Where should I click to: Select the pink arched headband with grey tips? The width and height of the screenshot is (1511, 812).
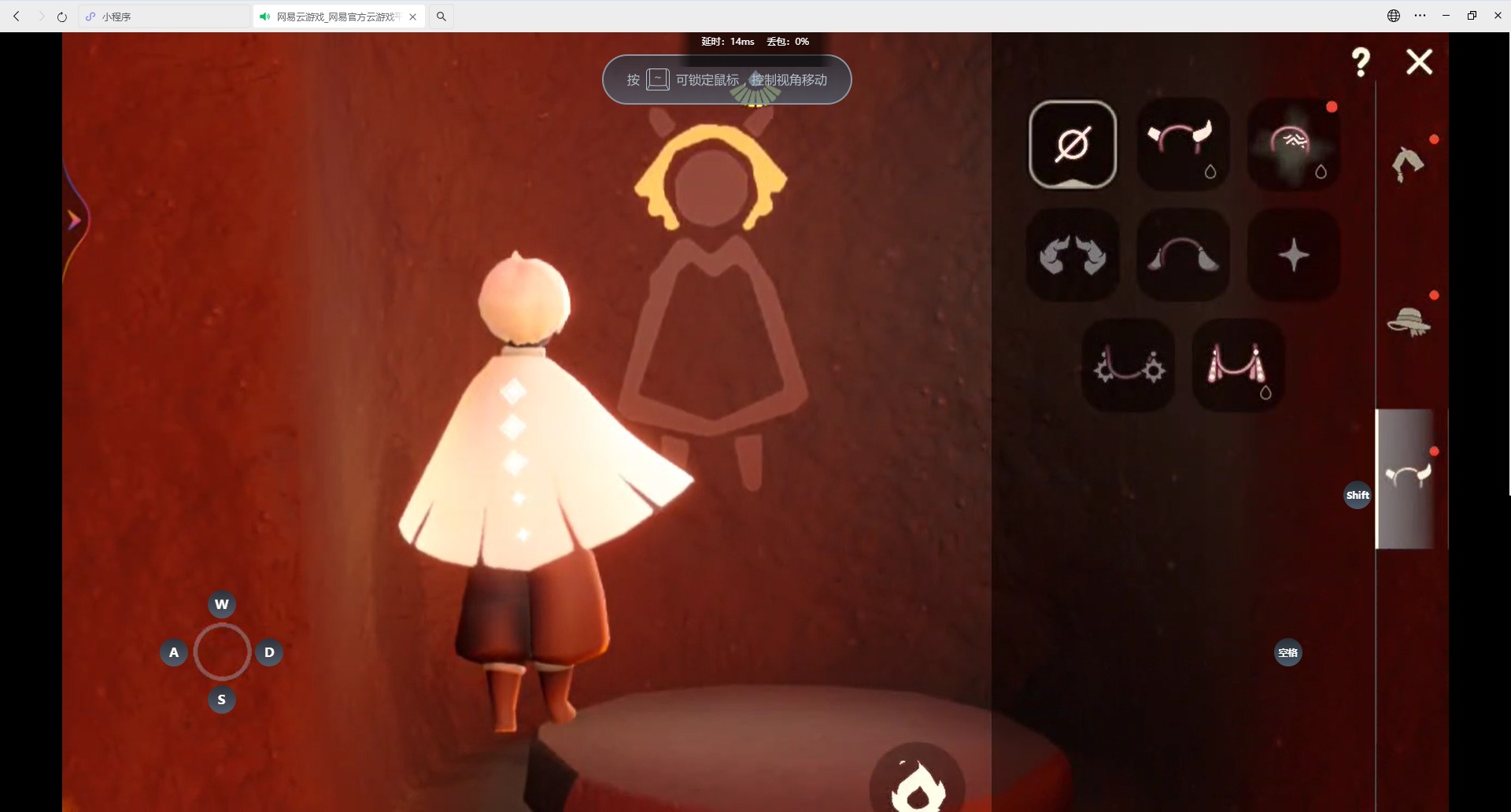pyautogui.click(x=1183, y=255)
